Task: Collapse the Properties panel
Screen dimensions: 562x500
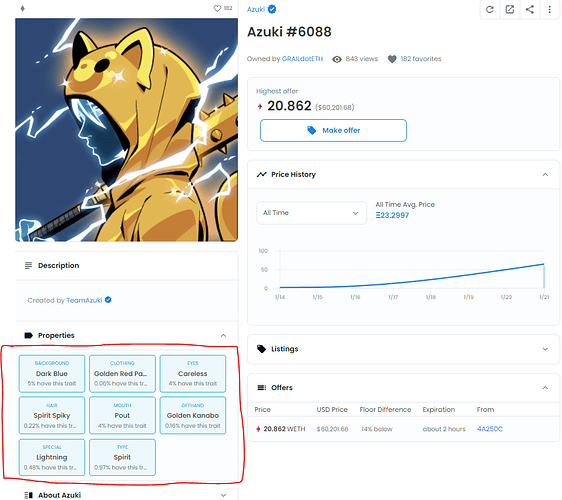Action: 223,335
